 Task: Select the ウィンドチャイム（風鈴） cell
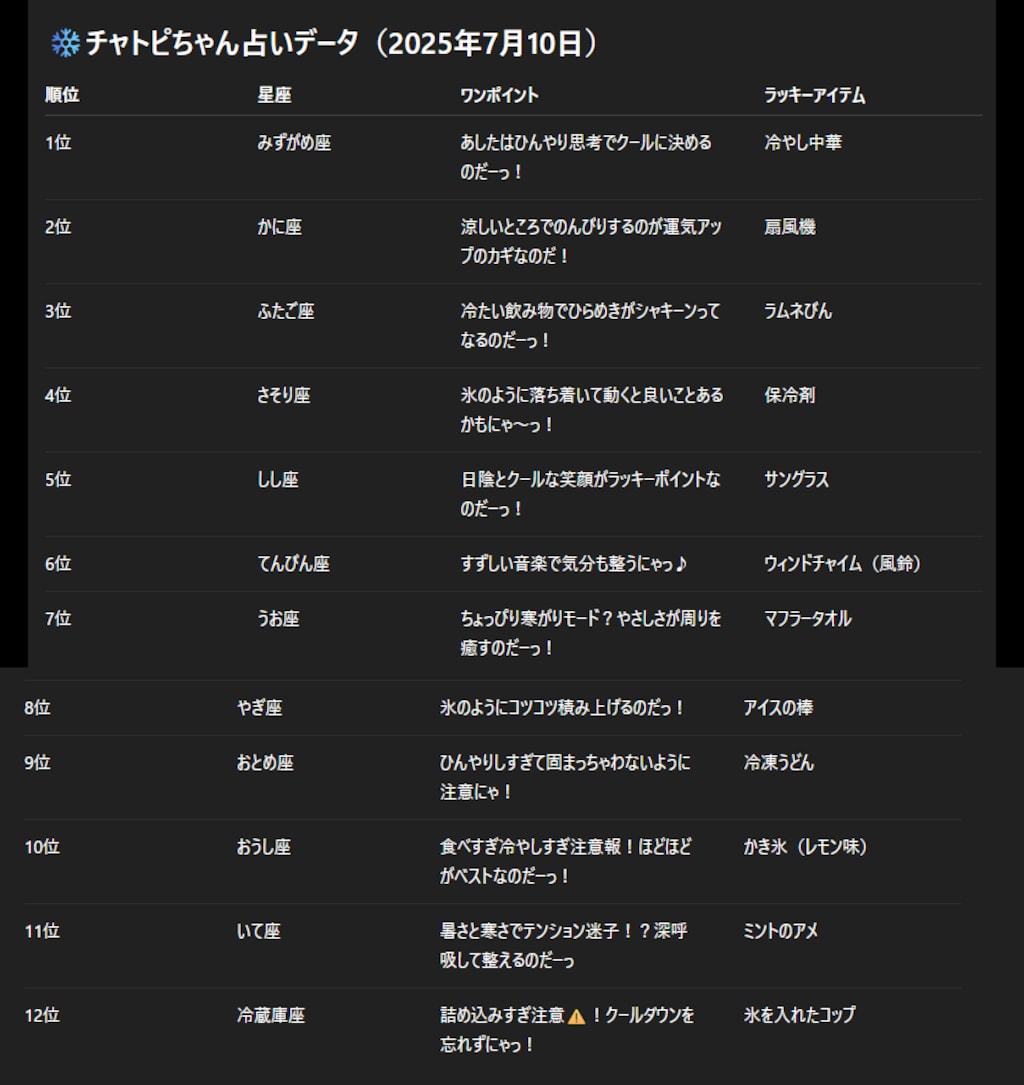(843, 564)
